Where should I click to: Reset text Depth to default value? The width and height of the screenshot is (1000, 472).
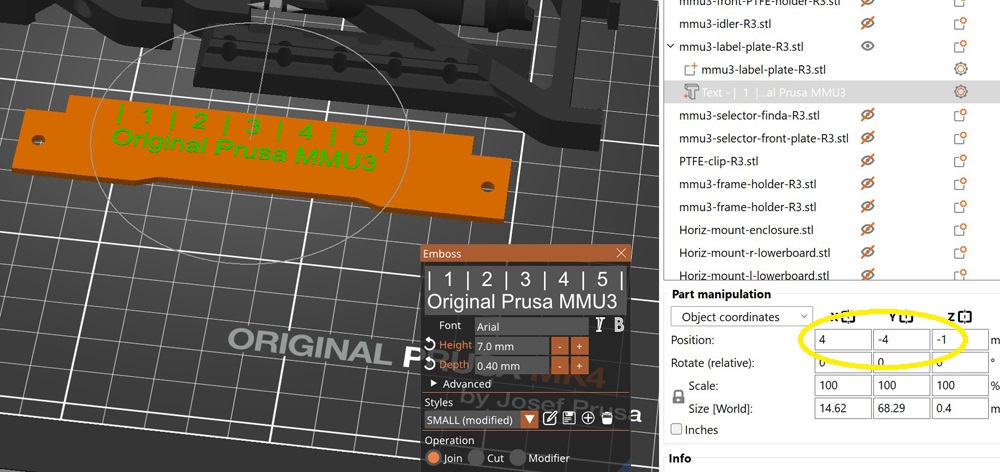click(x=430, y=365)
